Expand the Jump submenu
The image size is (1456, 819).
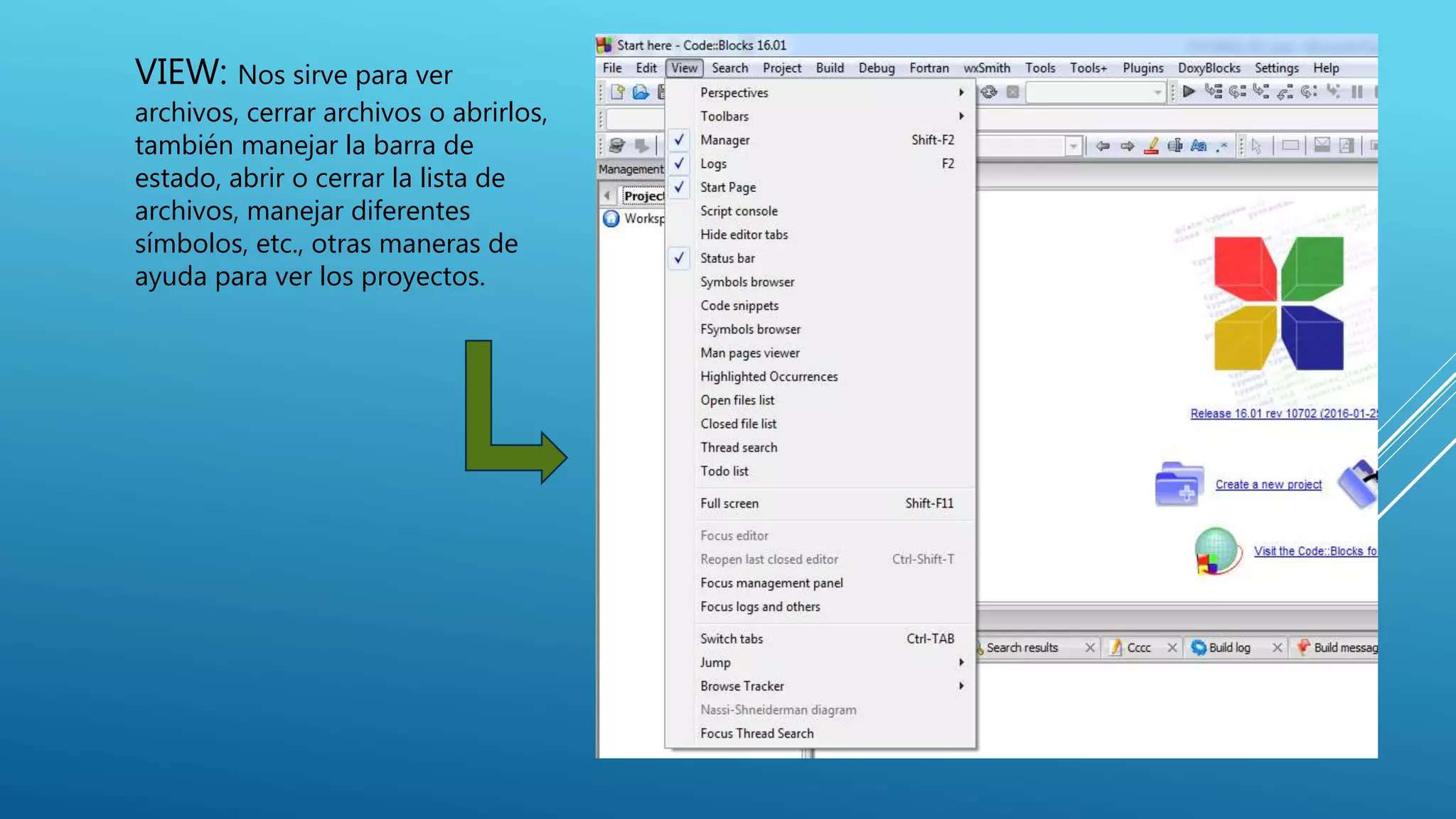pos(822,662)
